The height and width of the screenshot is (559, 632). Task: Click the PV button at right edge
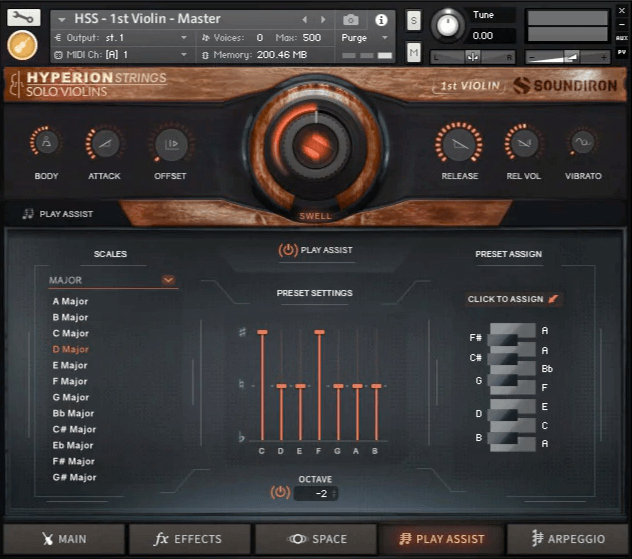coord(622,52)
